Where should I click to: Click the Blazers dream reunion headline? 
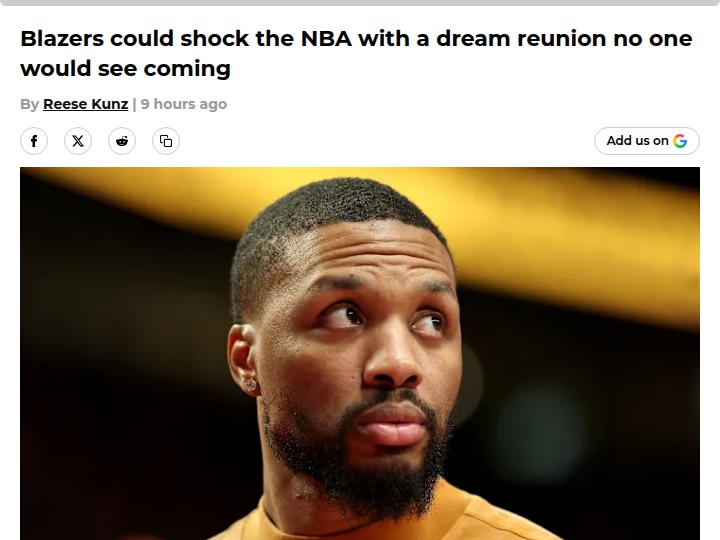click(x=356, y=53)
